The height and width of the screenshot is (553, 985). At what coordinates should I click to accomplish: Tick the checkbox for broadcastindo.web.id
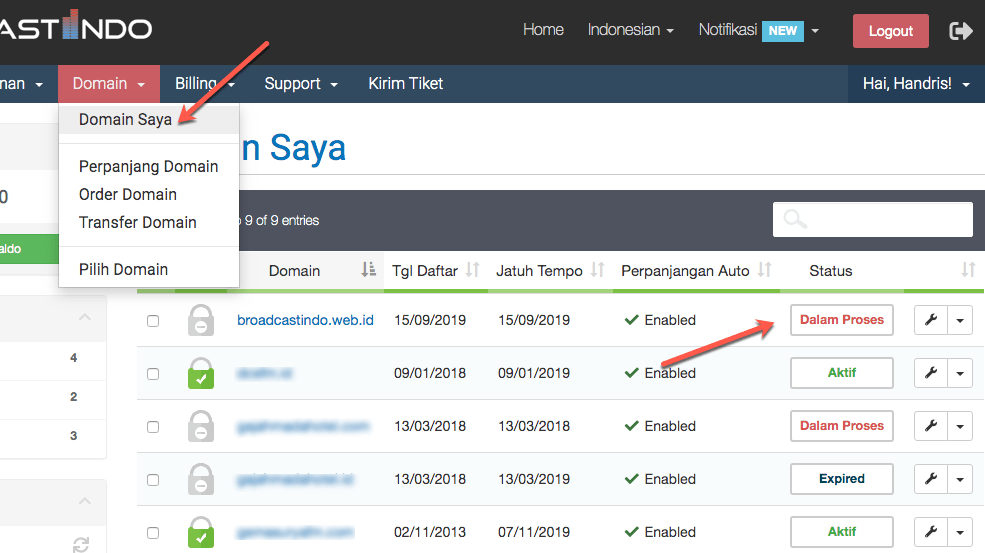tap(153, 321)
